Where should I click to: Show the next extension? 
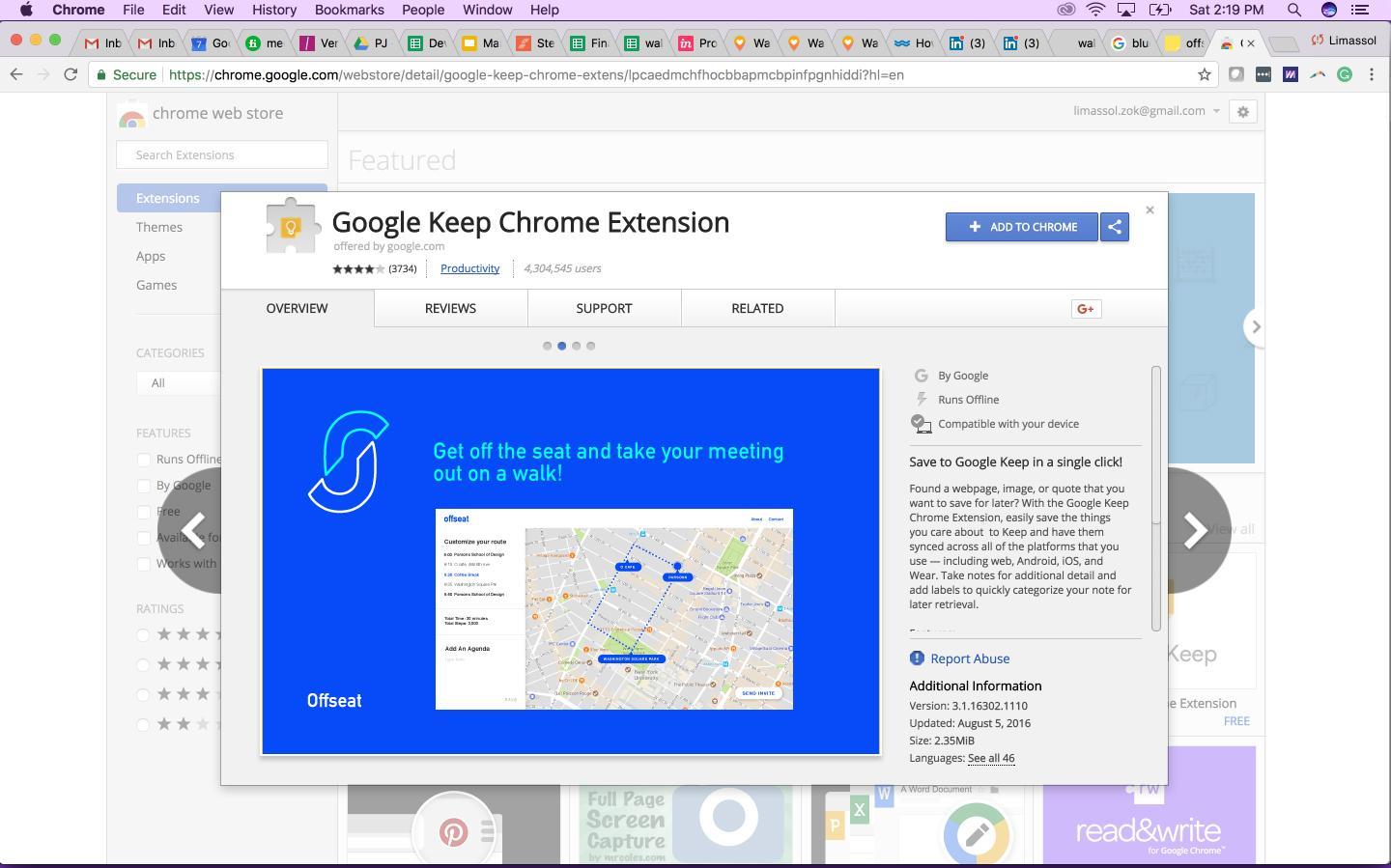(1198, 529)
